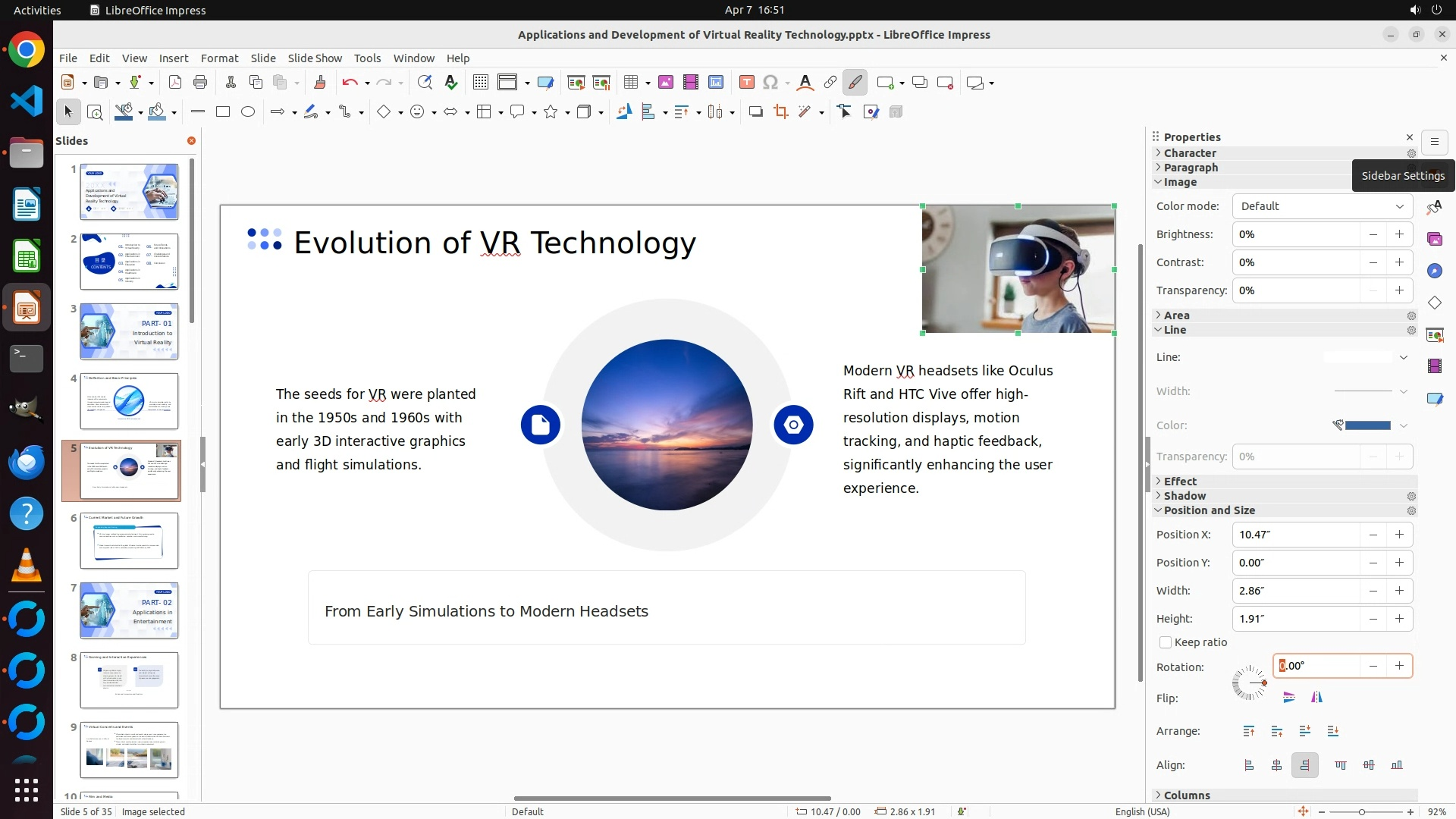1456x819 pixels.
Task: Click the Insert Table icon
Action: click(x=630, y=83)
